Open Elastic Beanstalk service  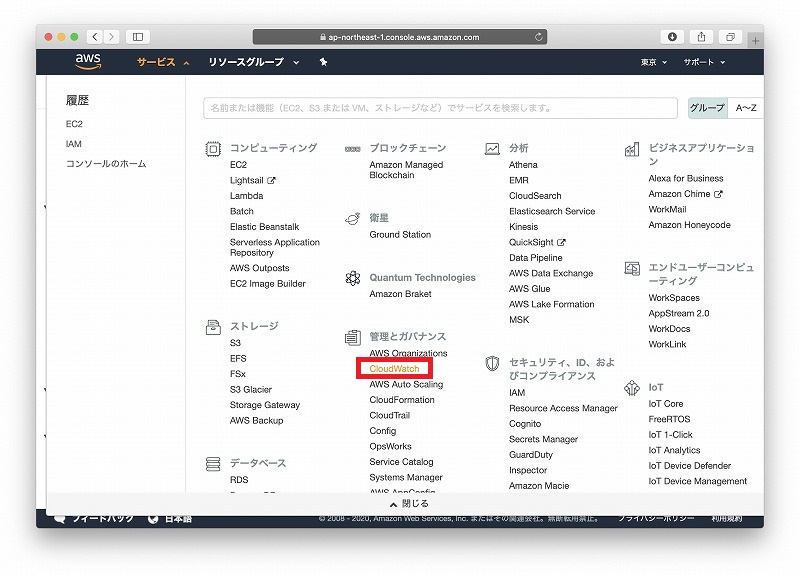point(264,227)
